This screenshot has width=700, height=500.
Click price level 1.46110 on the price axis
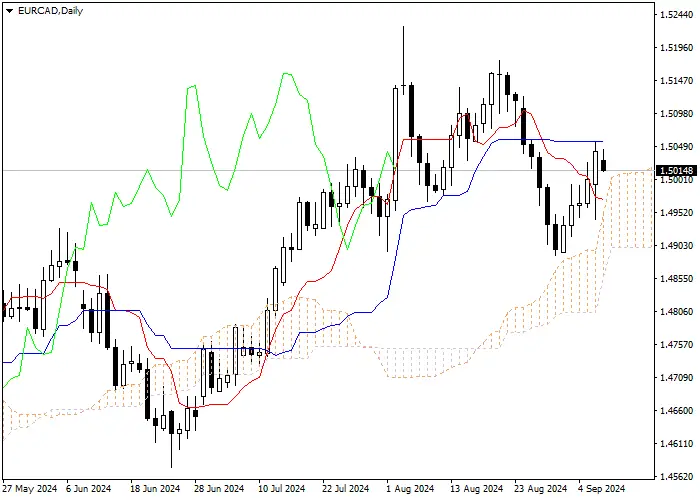[x=677, y=444]
